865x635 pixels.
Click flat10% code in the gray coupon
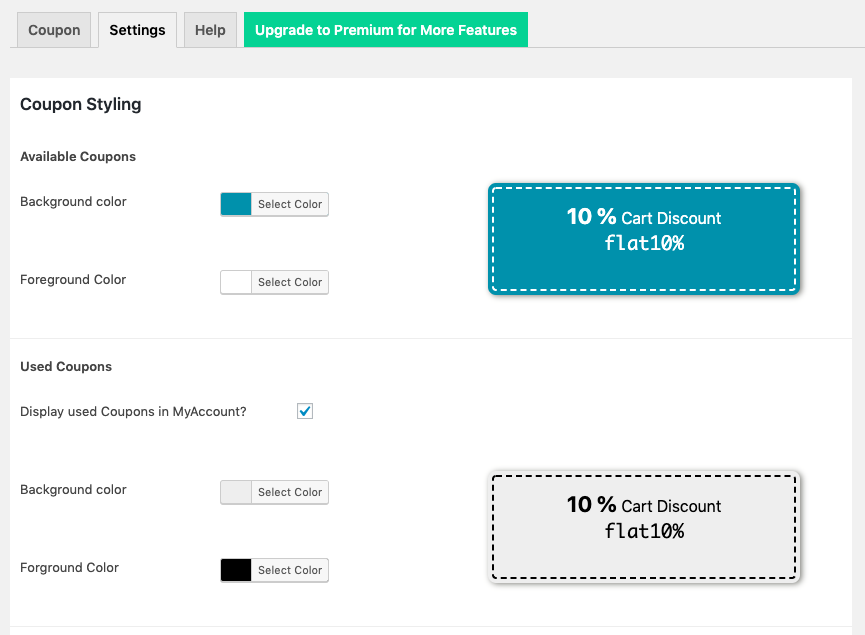coord(644,531)
